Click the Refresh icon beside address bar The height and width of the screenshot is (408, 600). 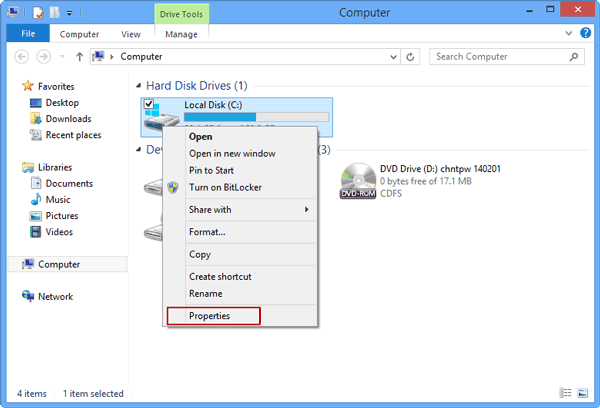coord(410,57)
